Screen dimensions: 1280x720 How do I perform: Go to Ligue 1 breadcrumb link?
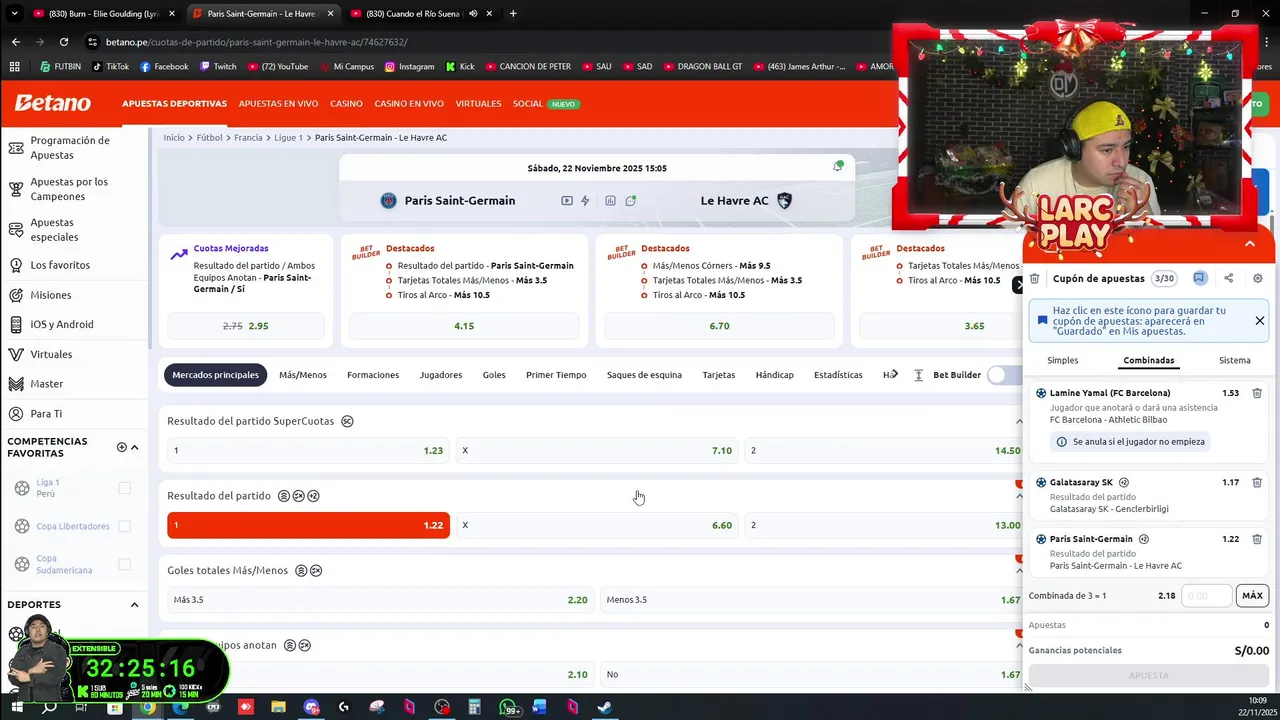(x=288, y=138)
